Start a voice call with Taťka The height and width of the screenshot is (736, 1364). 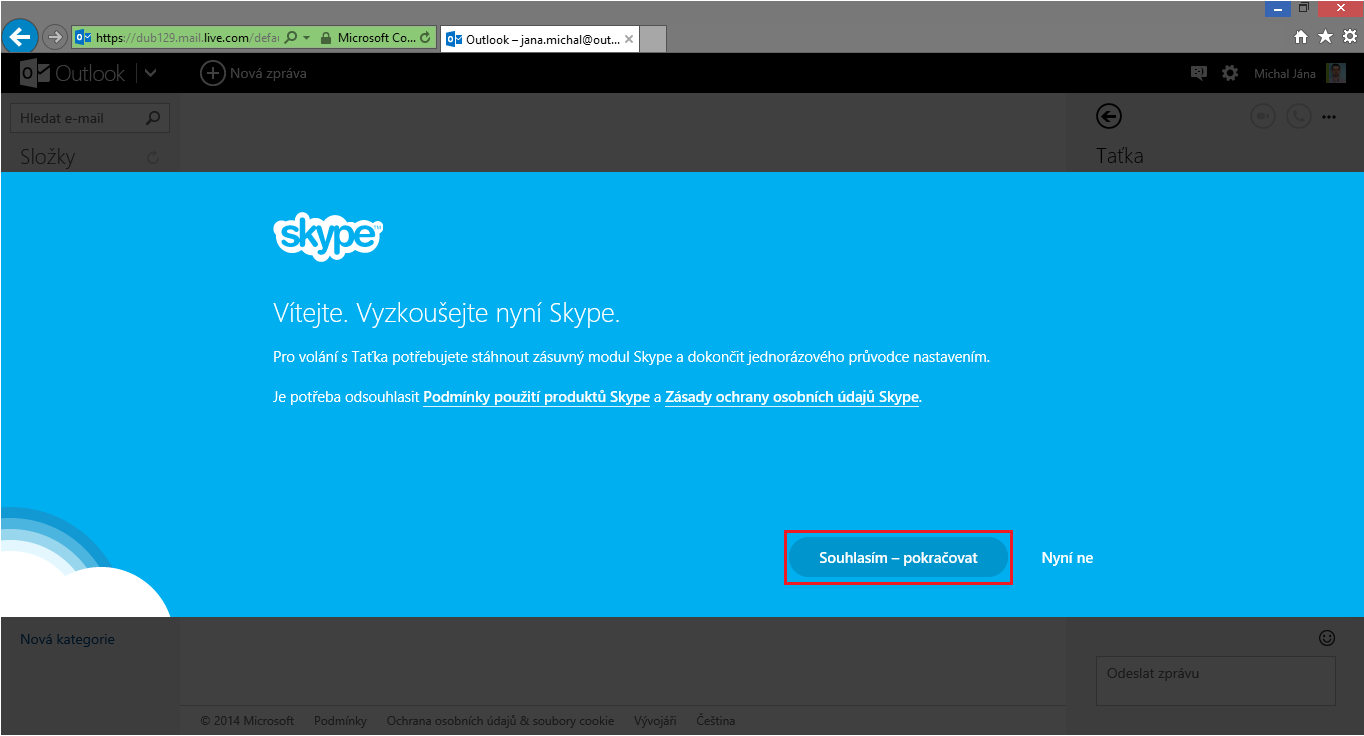1298,116
